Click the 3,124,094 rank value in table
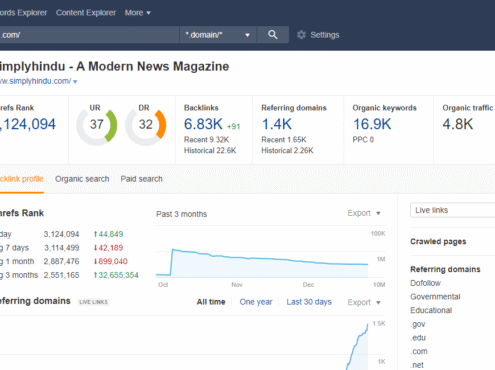Image resolution: width=495 pixels, height=370 pixels. coord(61,234)
